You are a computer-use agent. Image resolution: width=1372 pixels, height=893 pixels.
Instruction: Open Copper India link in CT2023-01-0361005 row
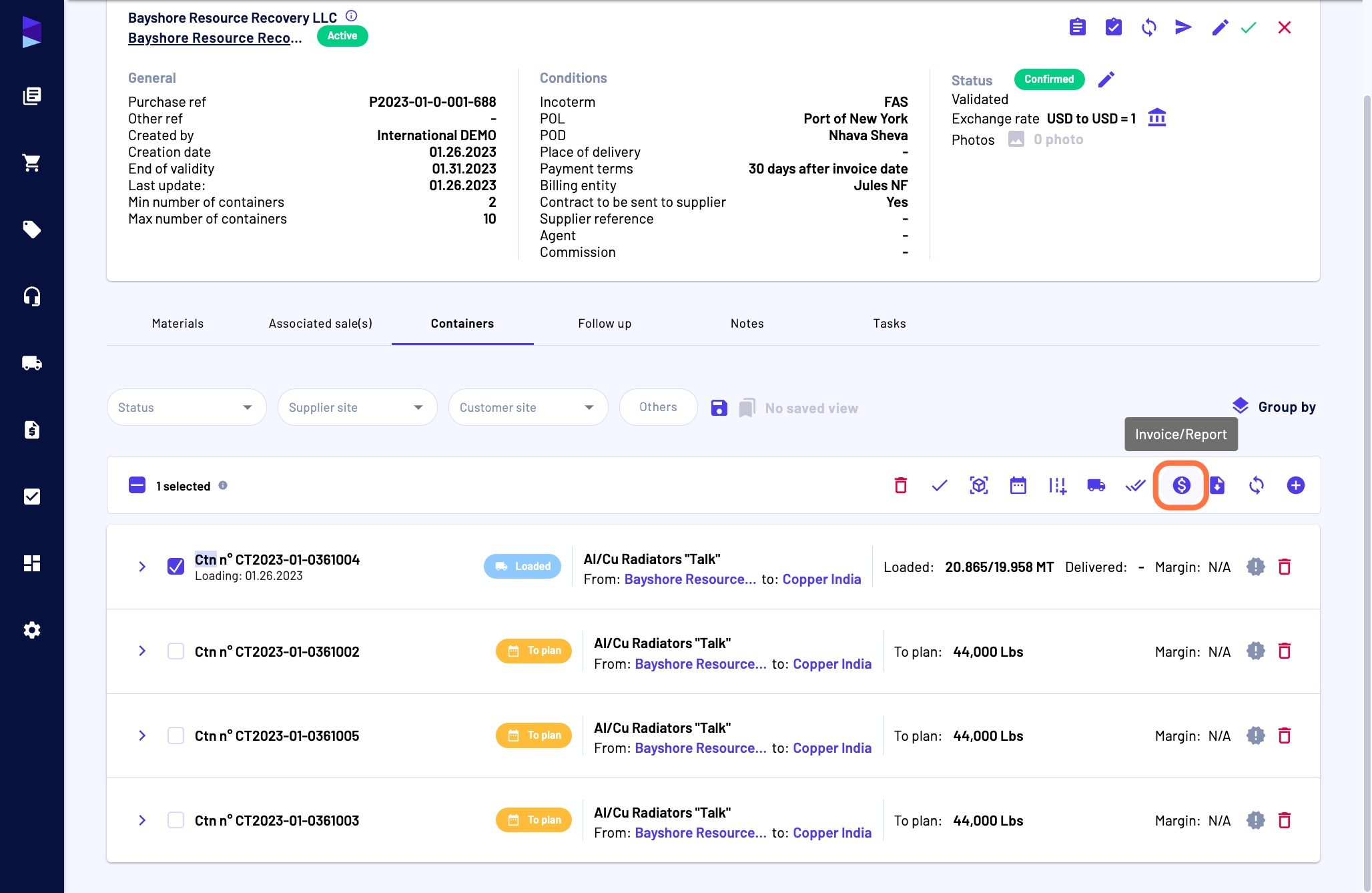point(832,748)
